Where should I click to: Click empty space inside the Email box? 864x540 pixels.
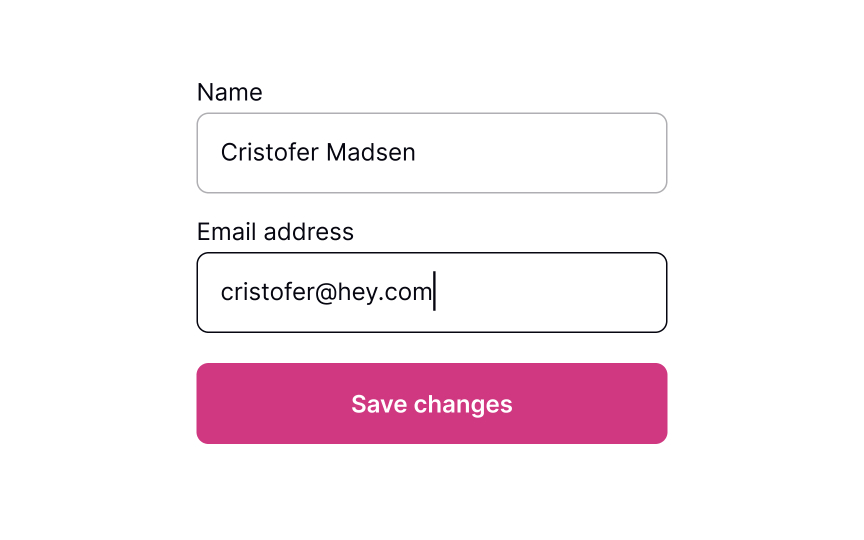[560, 292]
